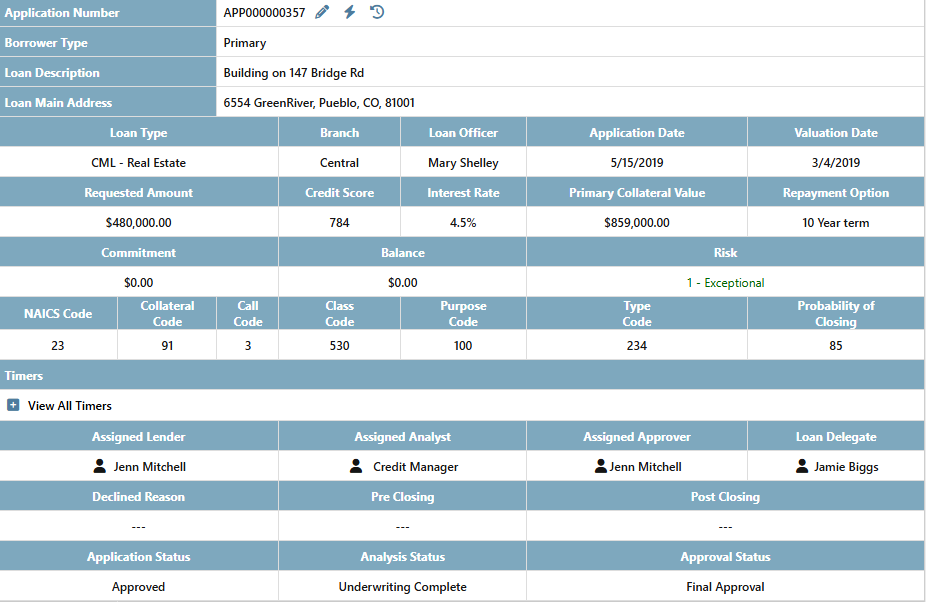The width and height of the screenshot is (926, 602).
Task: Click the Final Approval status value
Action: pyautogui.click(x=725, y=587)
